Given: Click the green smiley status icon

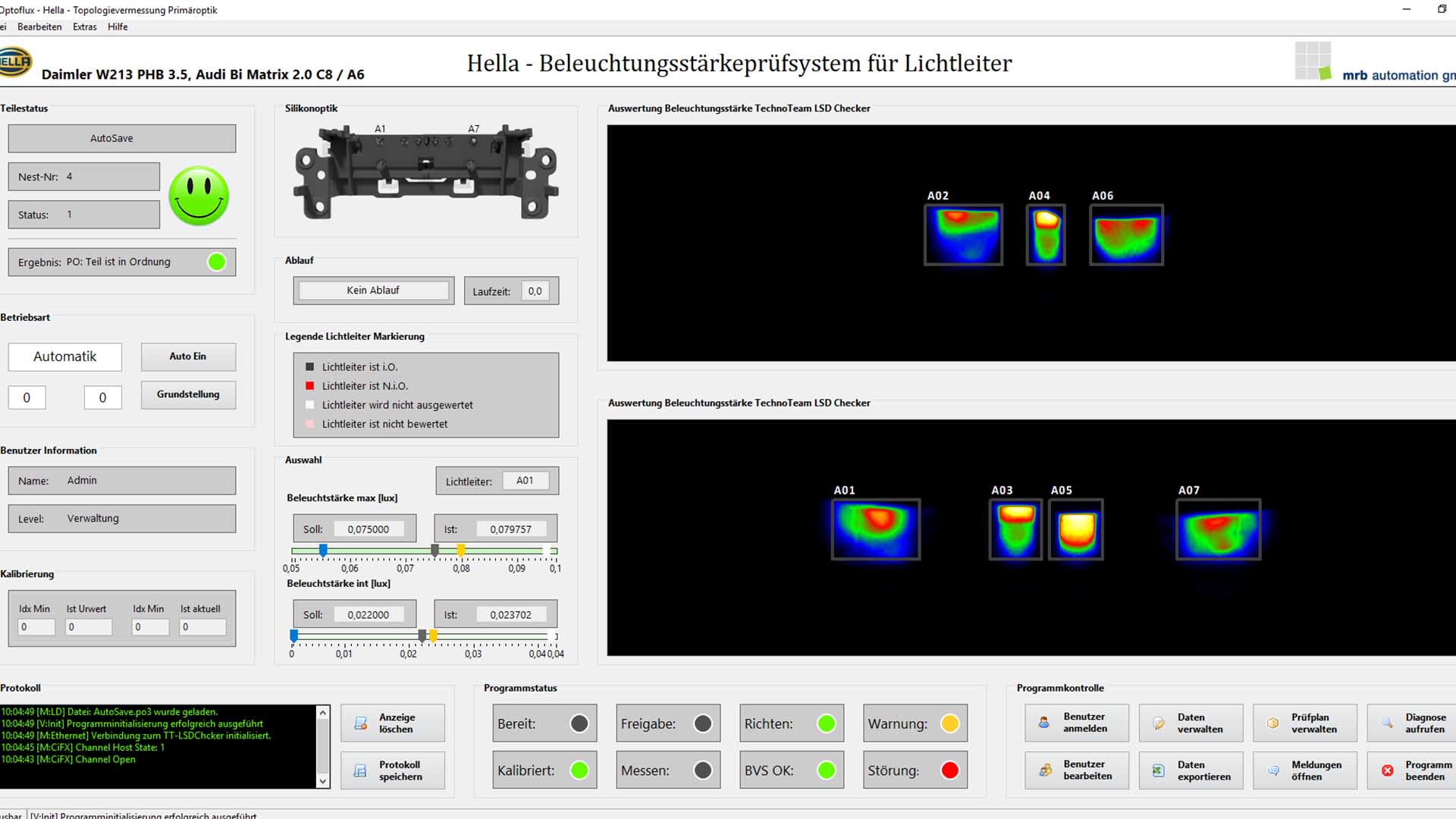Looking at the screenshot, I should pyautogui.click(x=199, y=196).
